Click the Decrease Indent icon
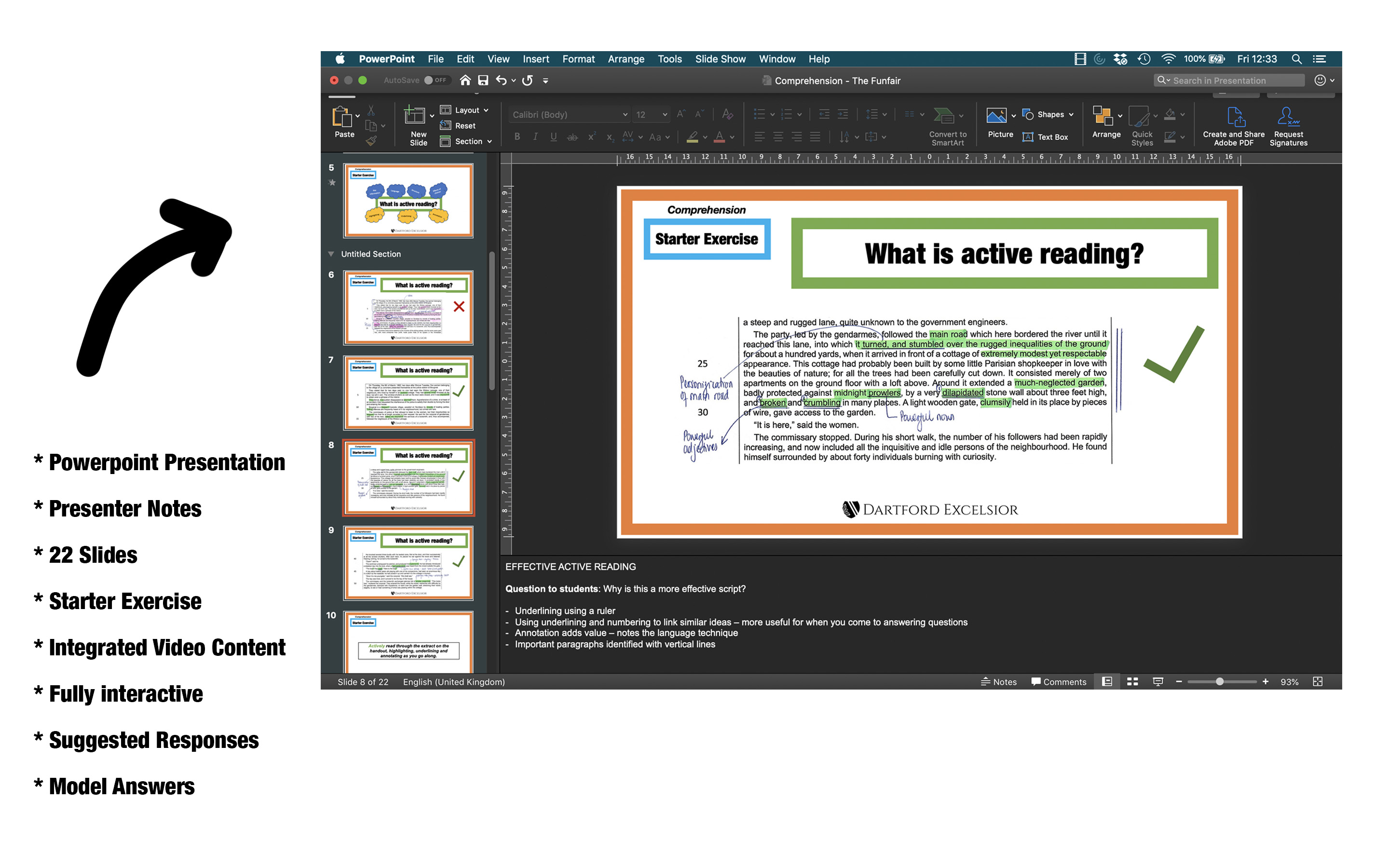1389x868 pixels. pos(824,114)
